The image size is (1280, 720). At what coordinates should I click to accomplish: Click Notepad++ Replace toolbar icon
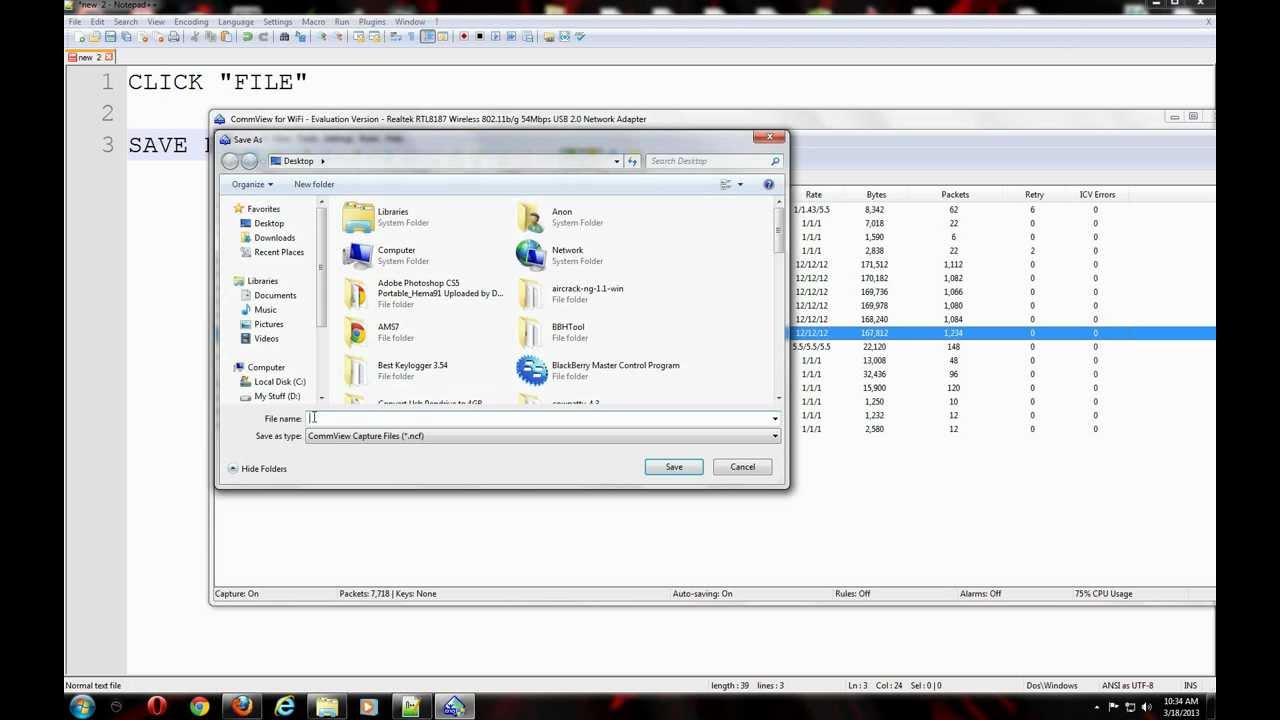[x=300, y=36]
